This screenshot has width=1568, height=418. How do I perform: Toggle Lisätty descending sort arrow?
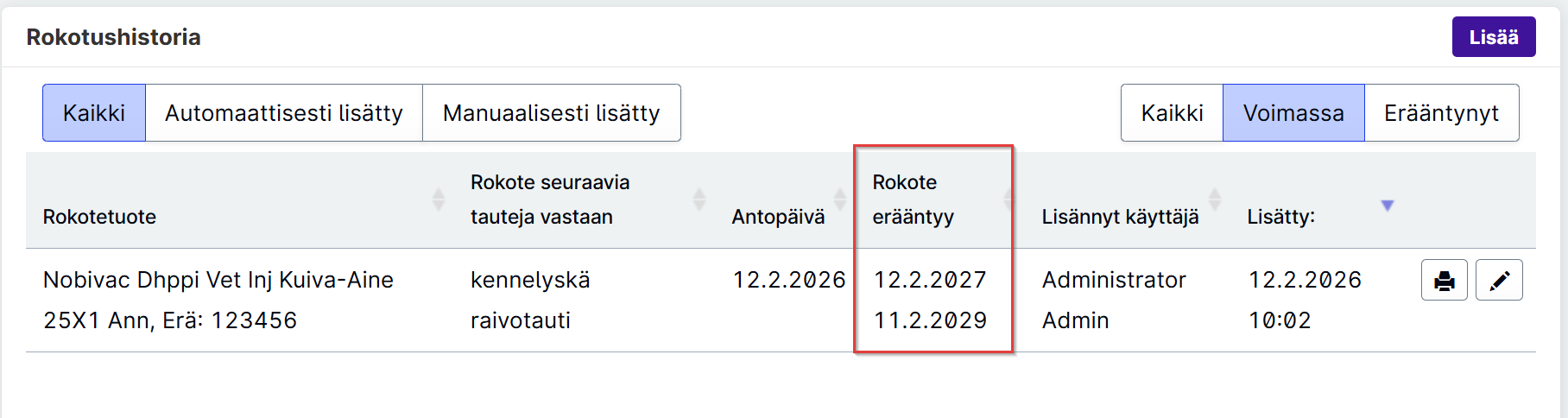(1388, 206)
